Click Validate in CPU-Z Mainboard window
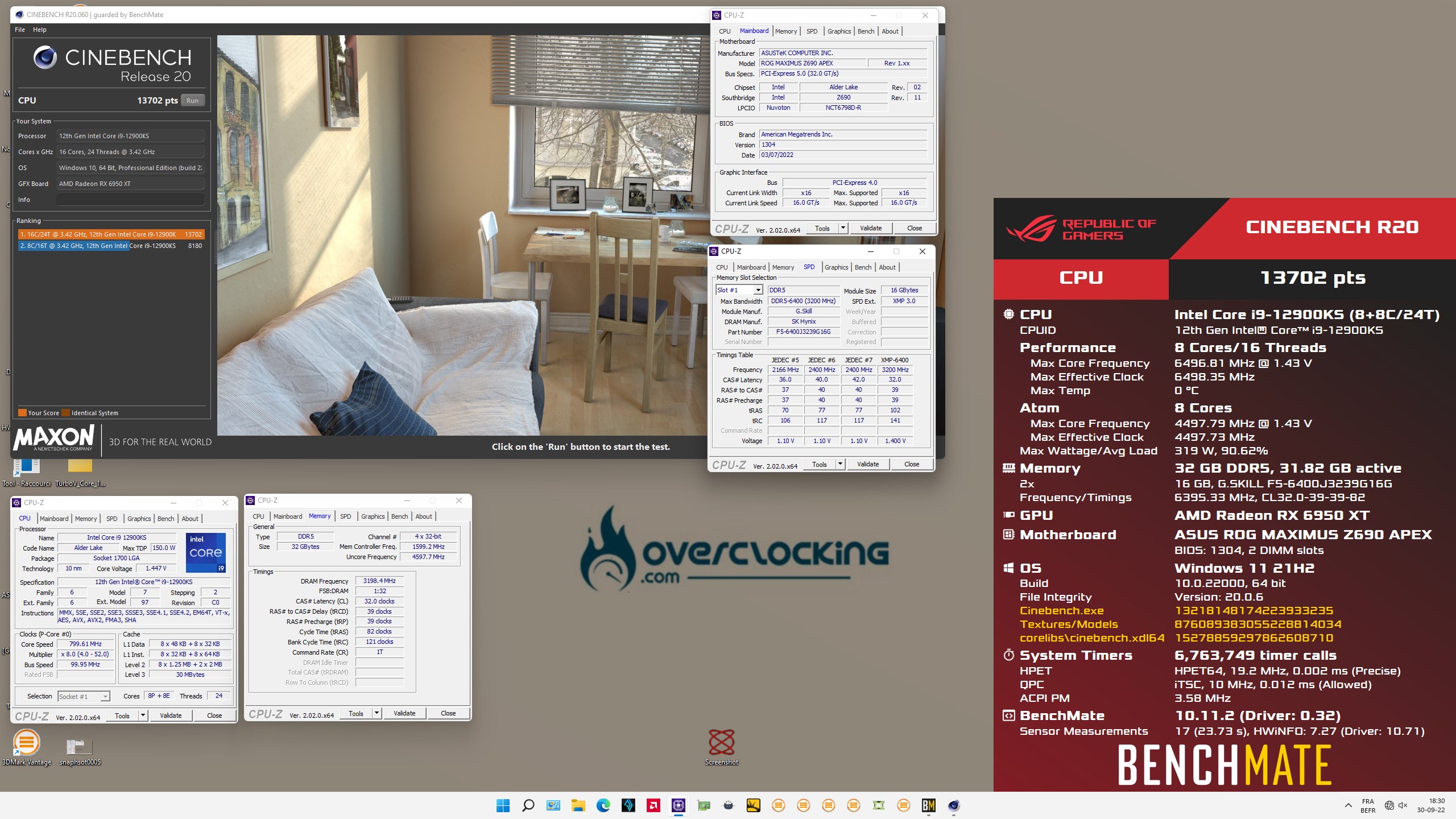 point(871,228)
